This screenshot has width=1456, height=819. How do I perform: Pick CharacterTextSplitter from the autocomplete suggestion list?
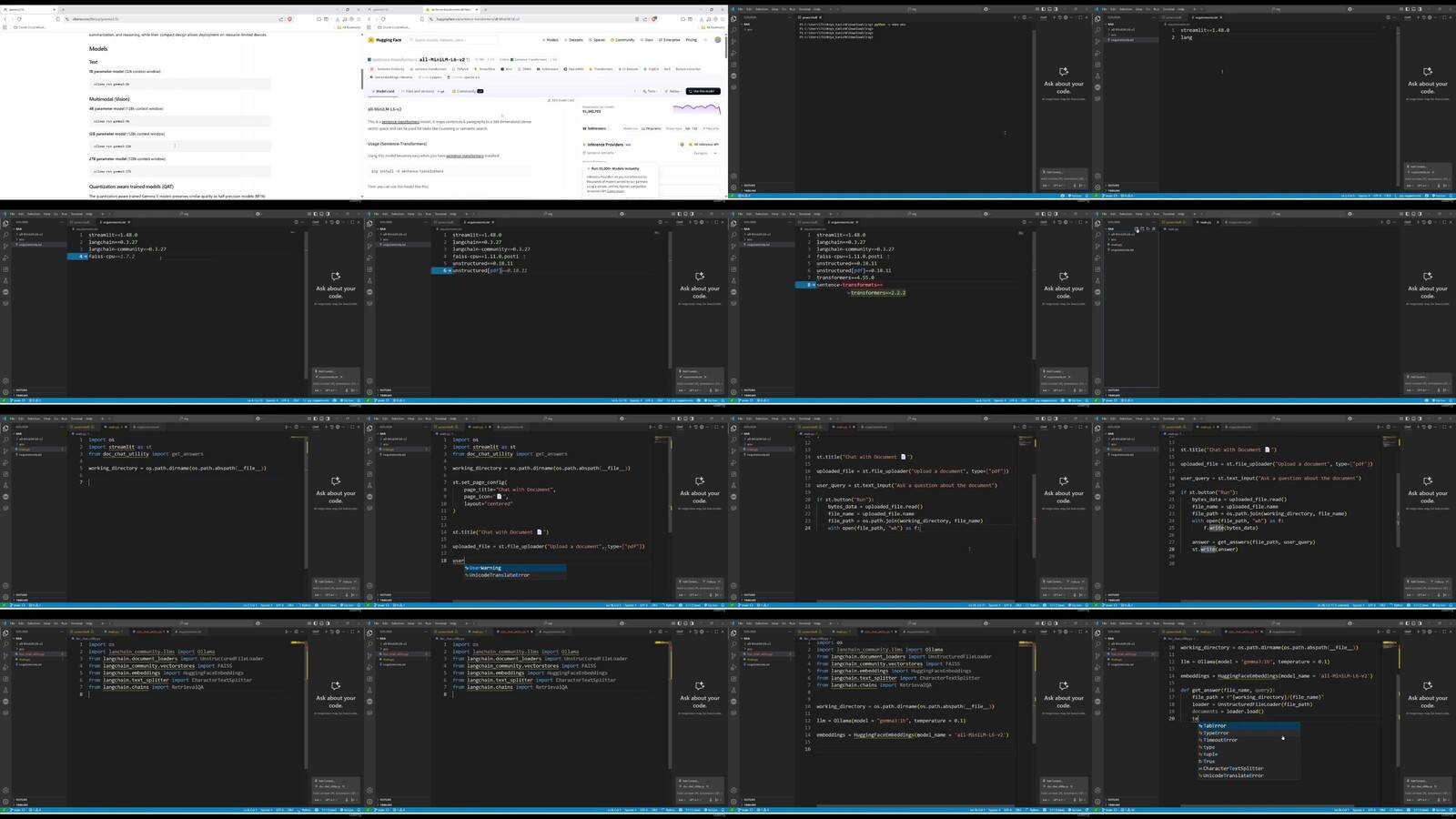coord(1249,768)
